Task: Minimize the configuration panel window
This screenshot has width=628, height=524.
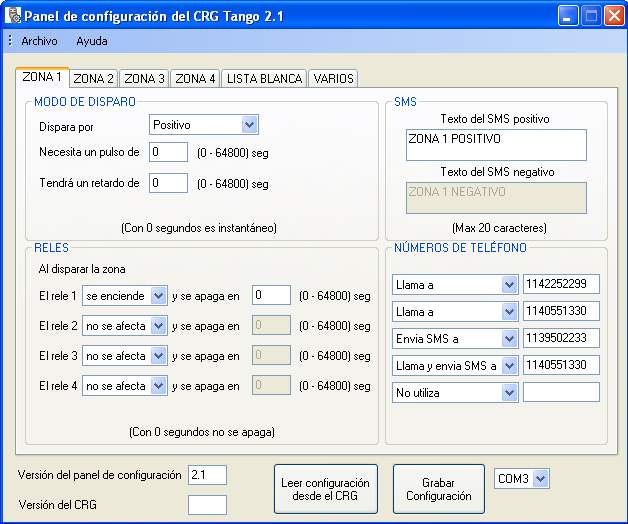Action: coord(567,16)
